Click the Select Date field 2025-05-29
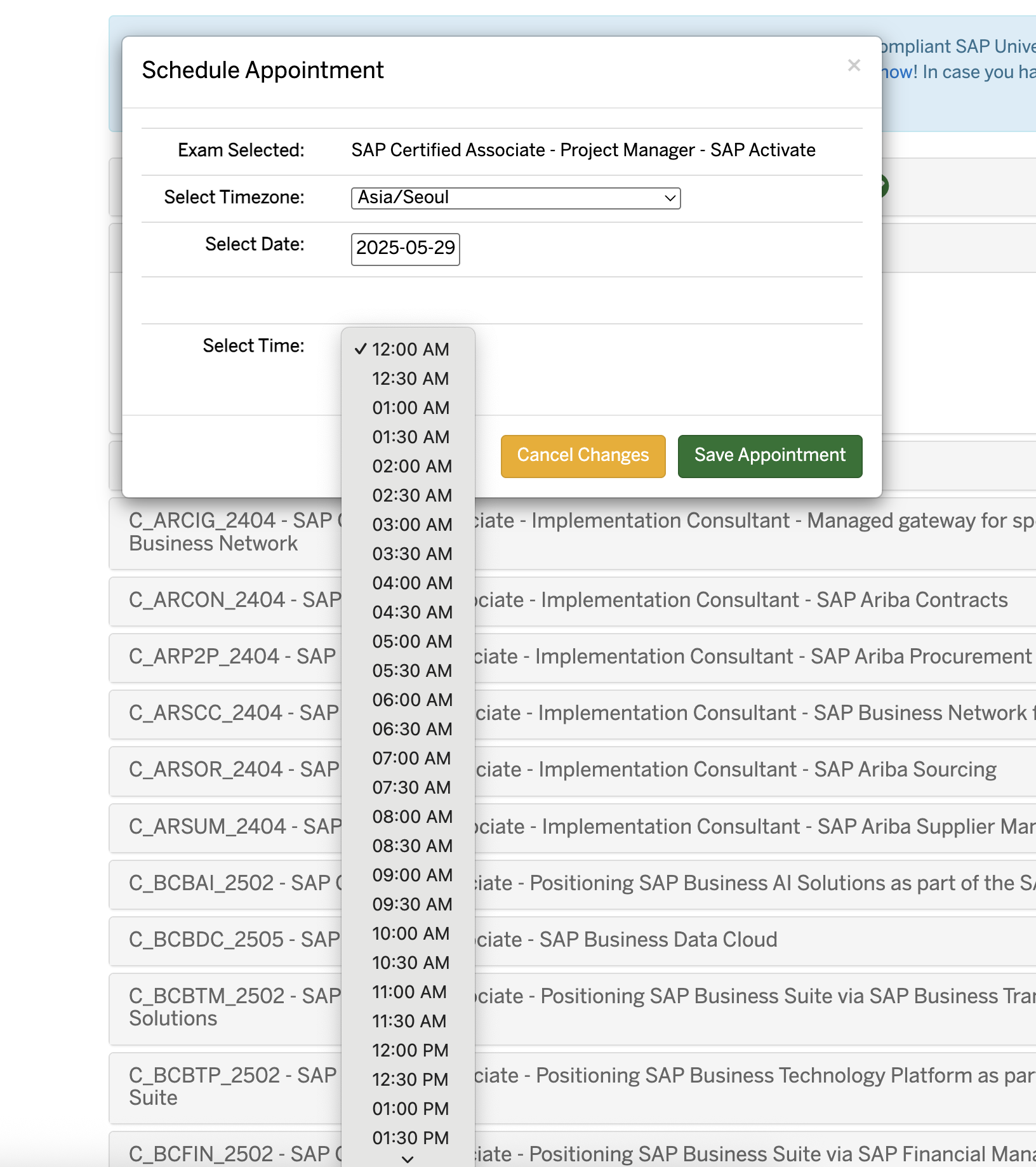 [405, 249]
